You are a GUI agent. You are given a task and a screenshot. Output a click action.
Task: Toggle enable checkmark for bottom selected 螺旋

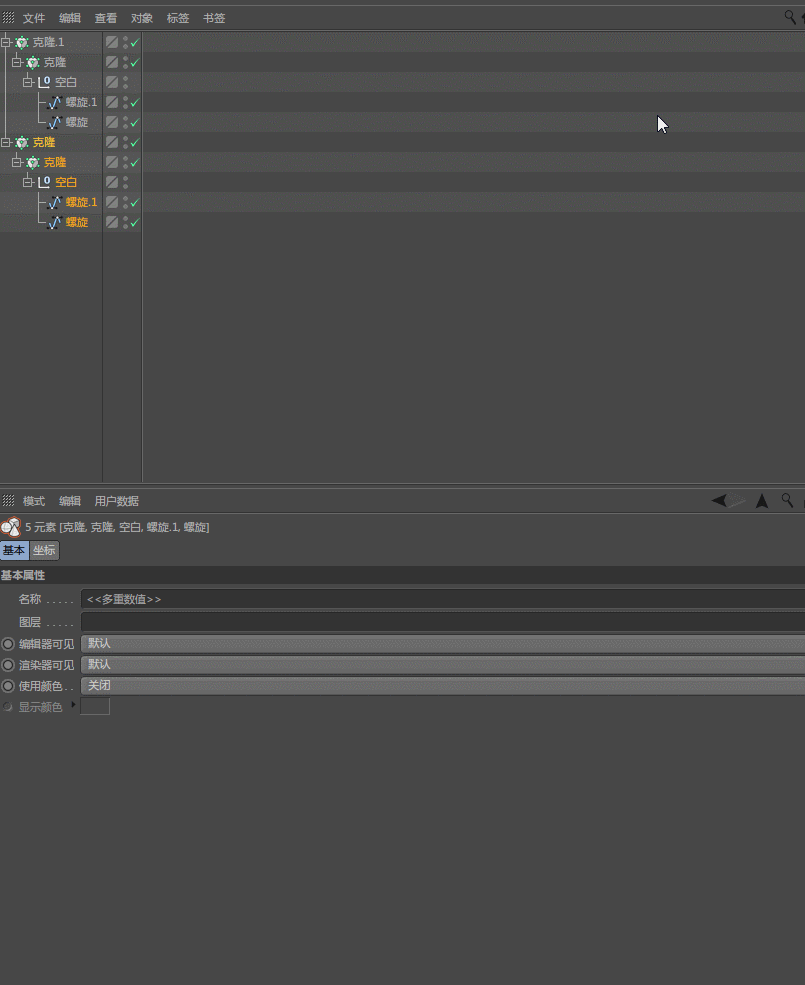coord(135,222)
